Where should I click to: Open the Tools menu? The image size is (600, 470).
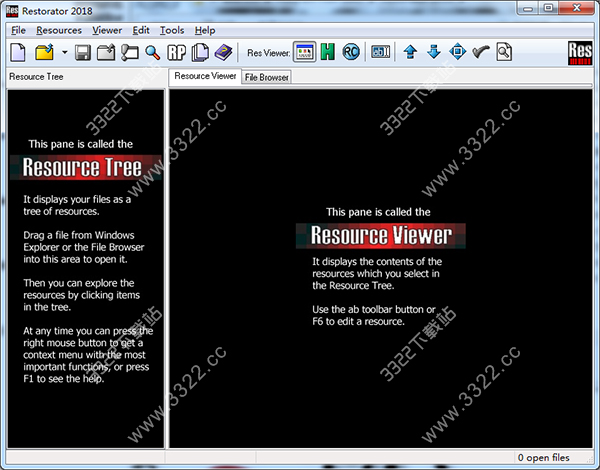click(171, 30)
